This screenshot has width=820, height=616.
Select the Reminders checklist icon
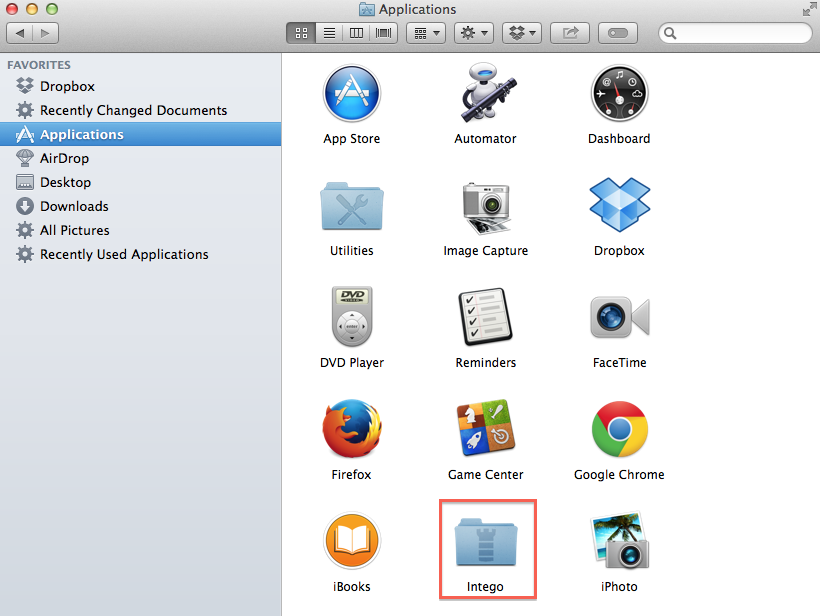click(x=486, y=316)
